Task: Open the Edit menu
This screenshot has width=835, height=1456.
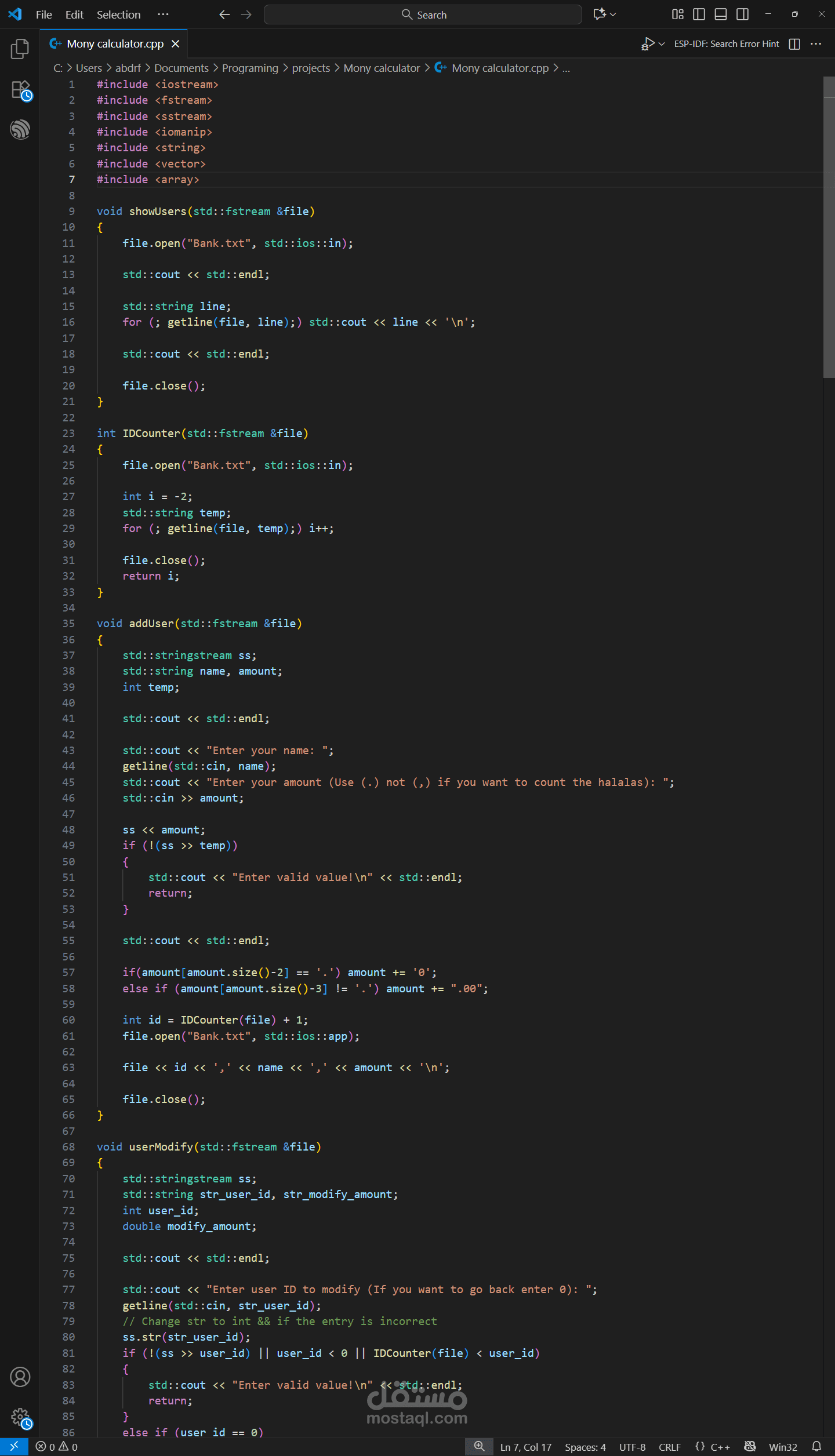Action: click(x=74, y=14)
